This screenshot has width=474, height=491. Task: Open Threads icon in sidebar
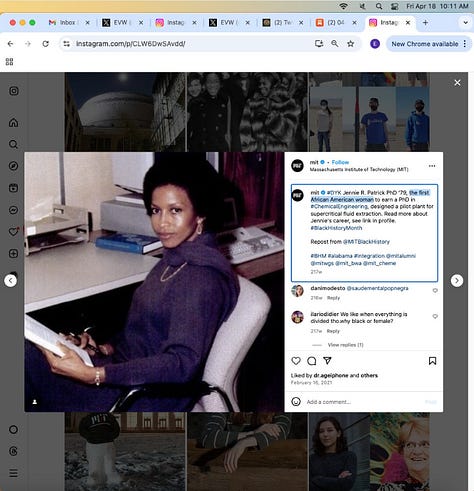[13, 451]
